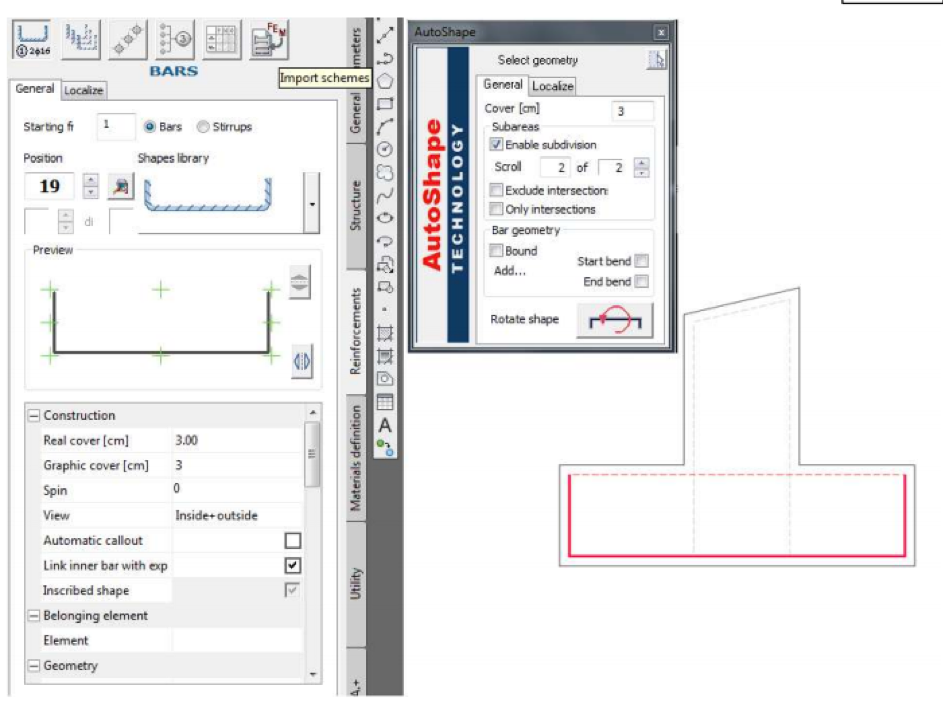
Task: Select the Stirrups radio button
Action: pos(203,127)
